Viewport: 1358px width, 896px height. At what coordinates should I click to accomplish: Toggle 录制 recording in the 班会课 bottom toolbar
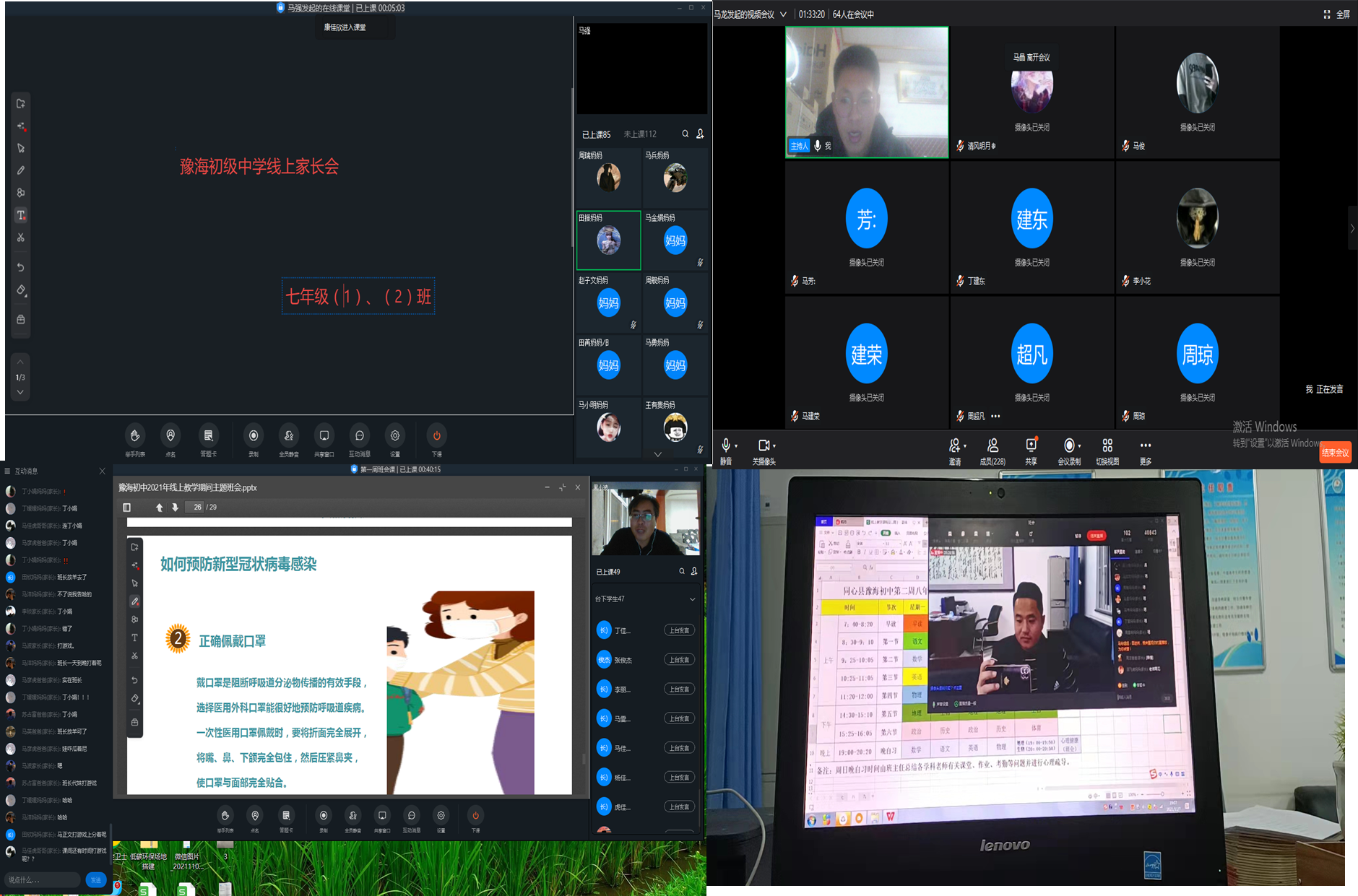pos(324,819)
